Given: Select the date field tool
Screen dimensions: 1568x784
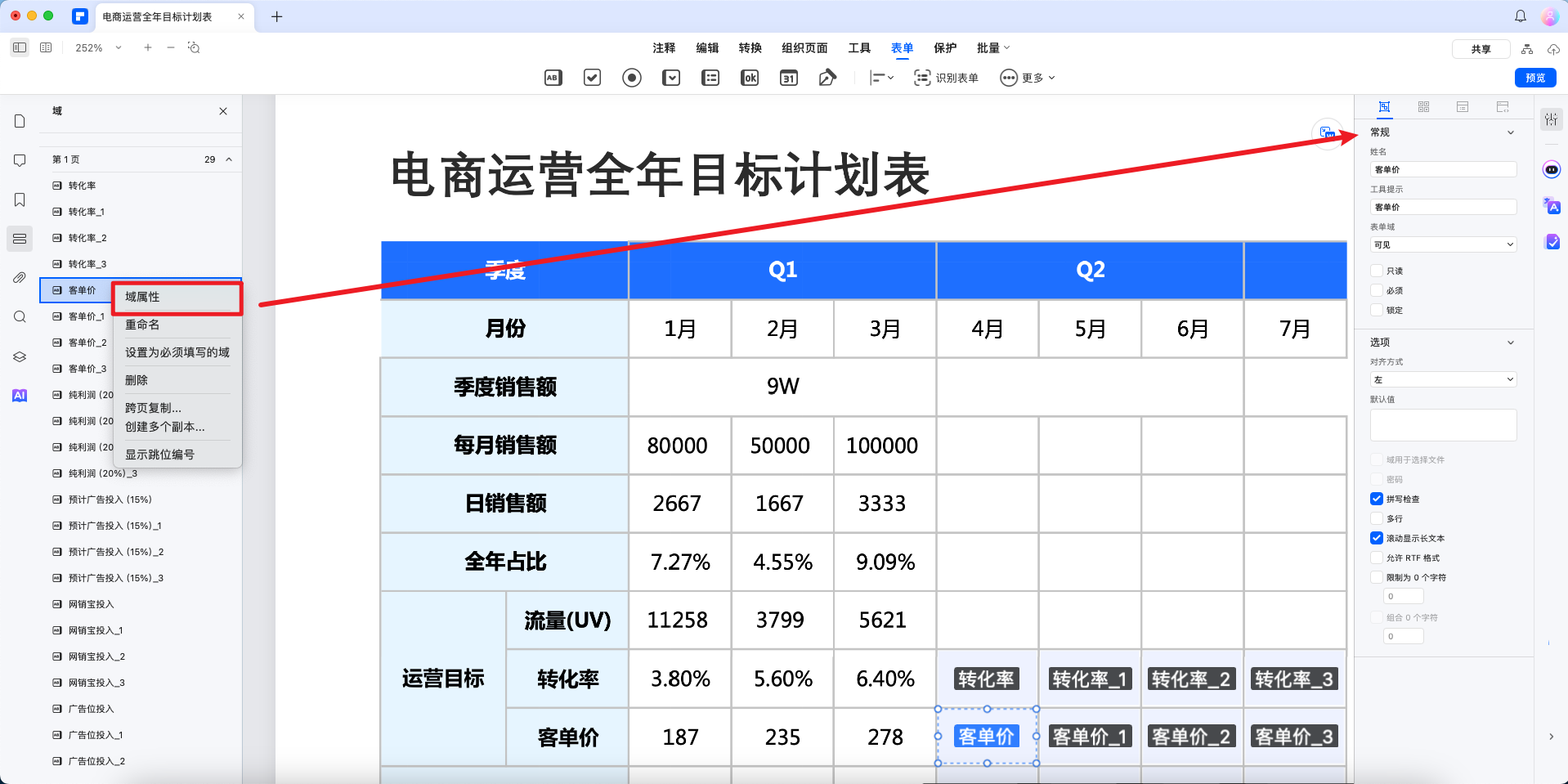Looking at the screenshot, I should (788, 78).
